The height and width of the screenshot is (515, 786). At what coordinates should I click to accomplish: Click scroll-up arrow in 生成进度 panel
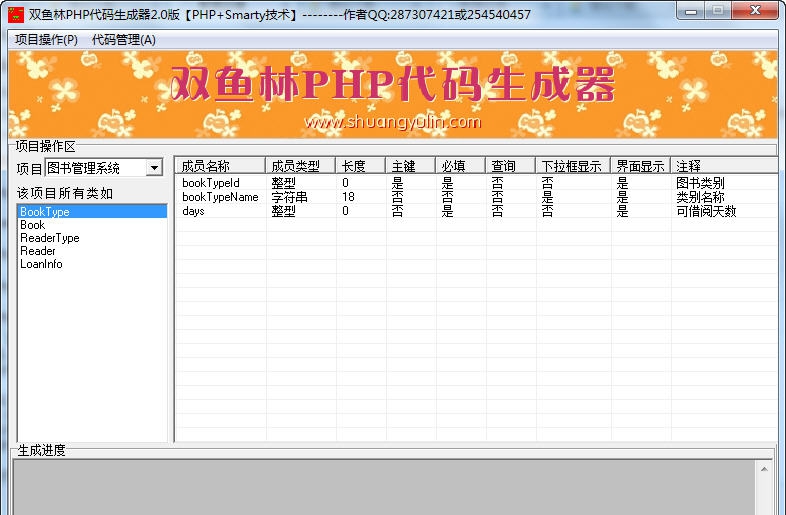764,469
